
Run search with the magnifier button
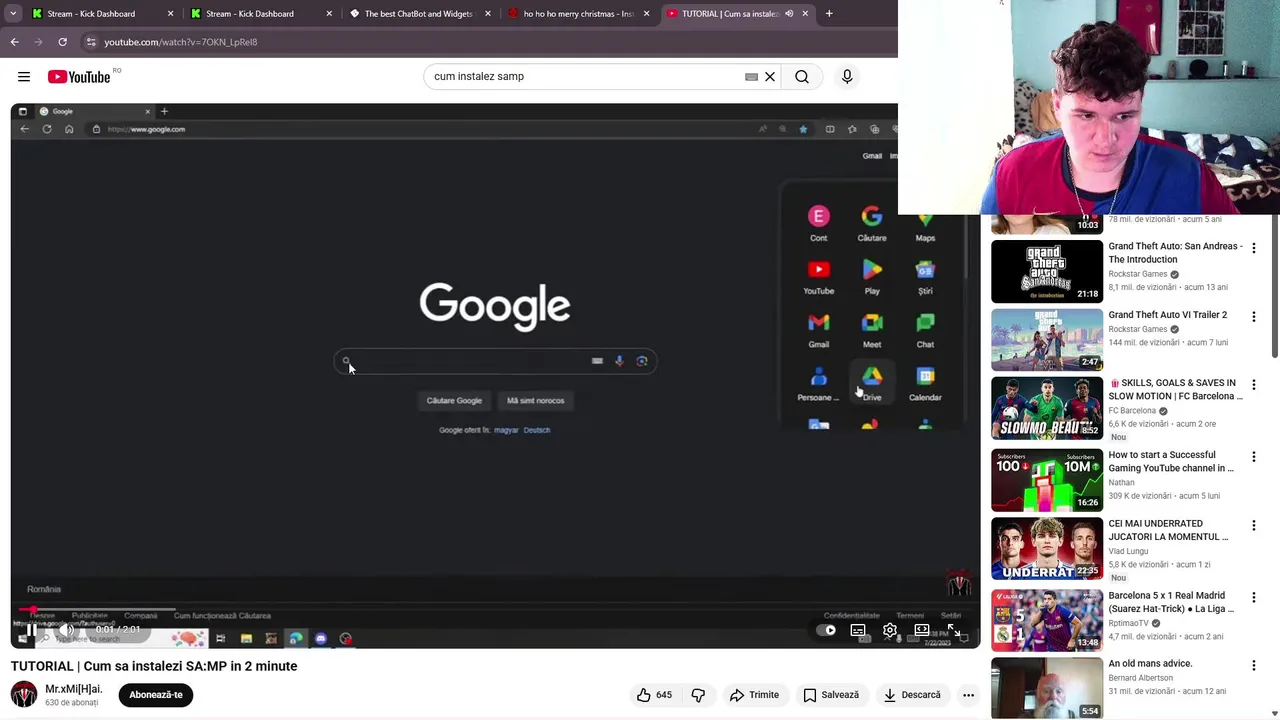[802, 77]
